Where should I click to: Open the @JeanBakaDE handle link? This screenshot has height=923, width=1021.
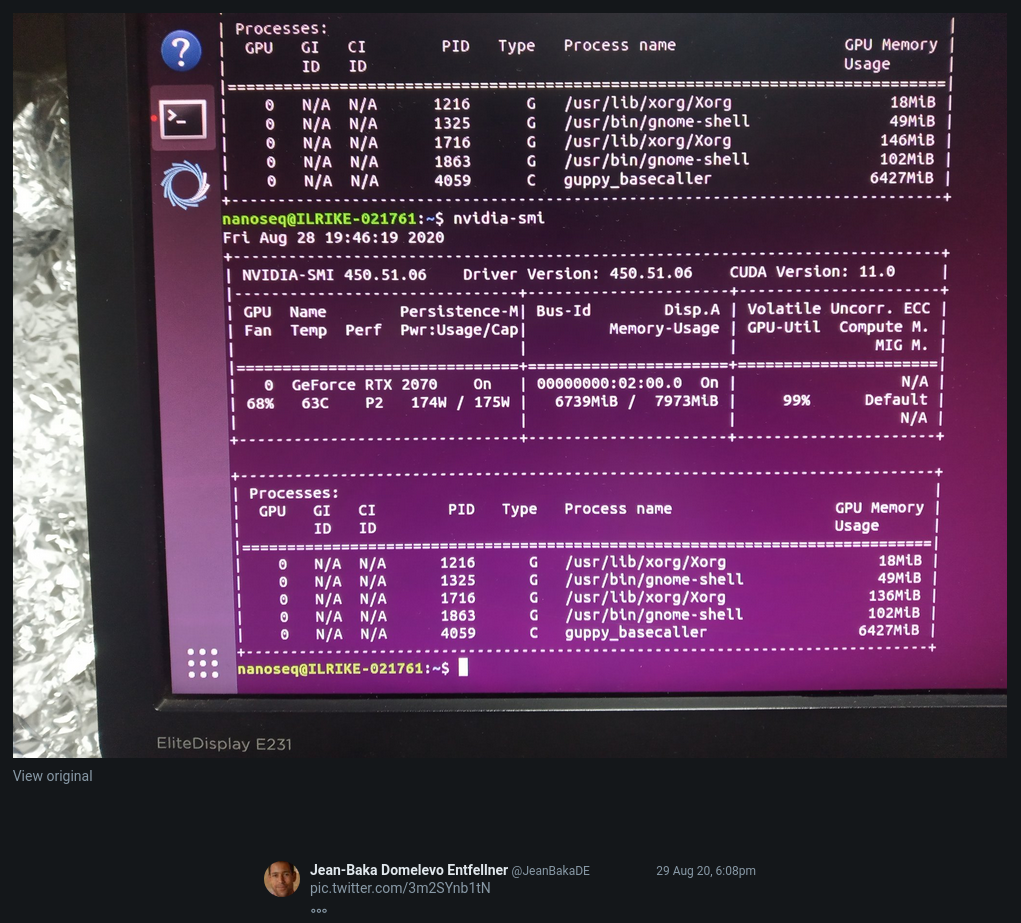[x=550, y=871]
